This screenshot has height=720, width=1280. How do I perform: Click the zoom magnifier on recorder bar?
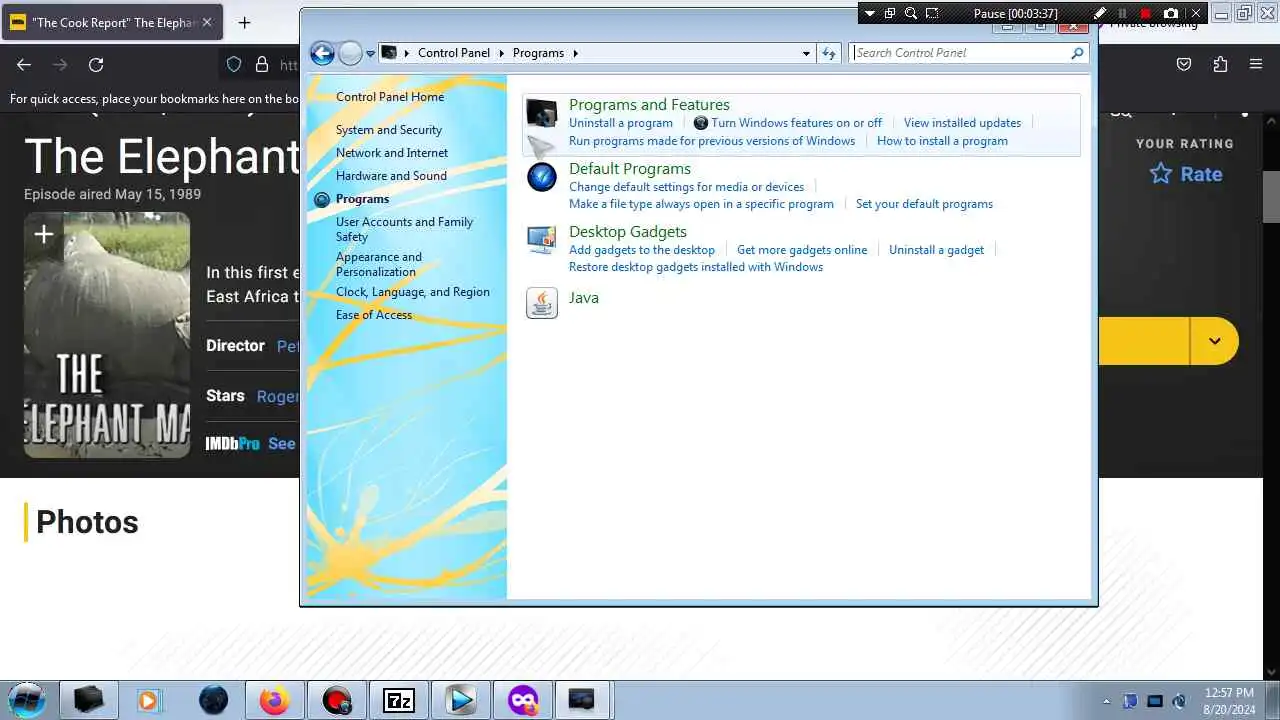pyautogui.click(x=911, y=13)
